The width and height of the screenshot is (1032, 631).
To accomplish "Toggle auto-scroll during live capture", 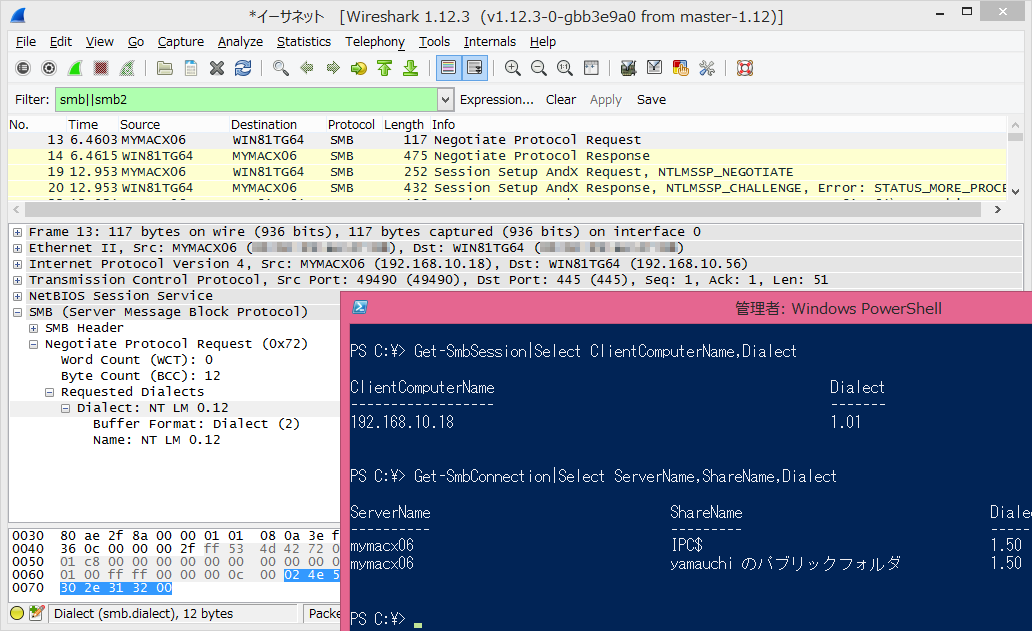I will (x=474, y=67).
